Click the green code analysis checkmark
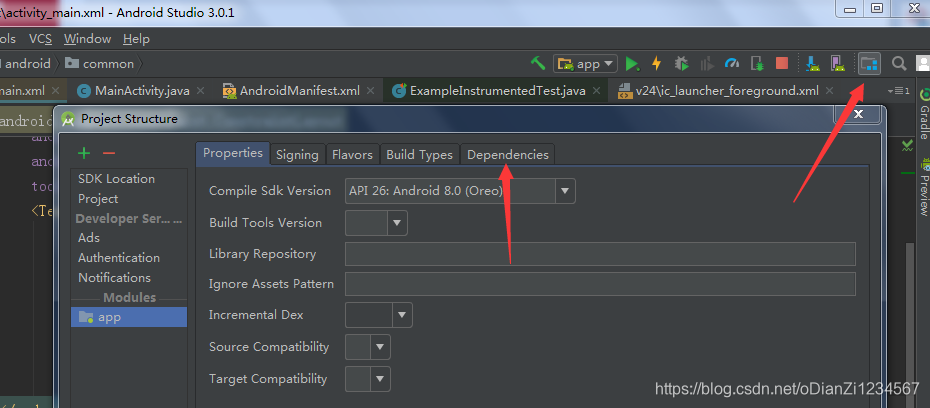Screen dimensions: 930x408 (907, 145)
